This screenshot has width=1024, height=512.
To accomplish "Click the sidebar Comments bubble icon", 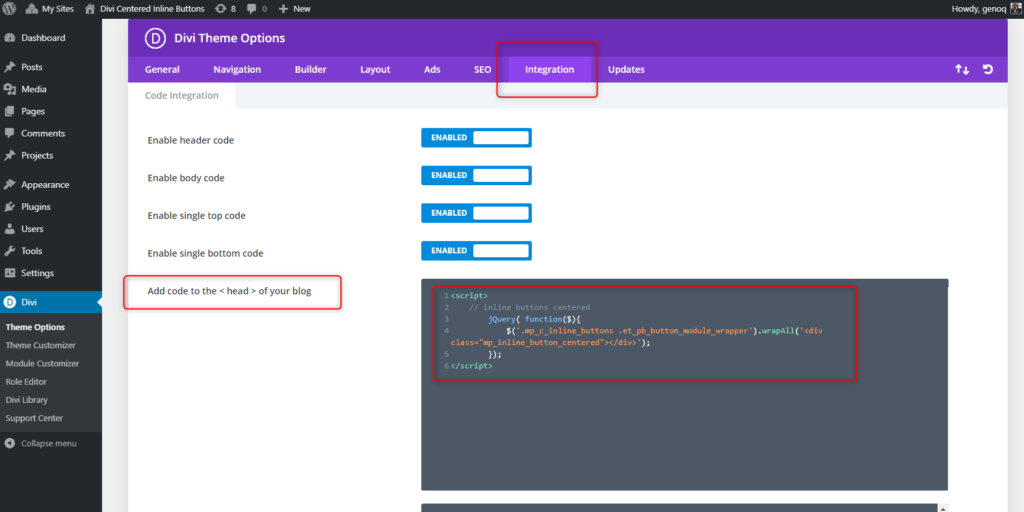I will point(10,133).
